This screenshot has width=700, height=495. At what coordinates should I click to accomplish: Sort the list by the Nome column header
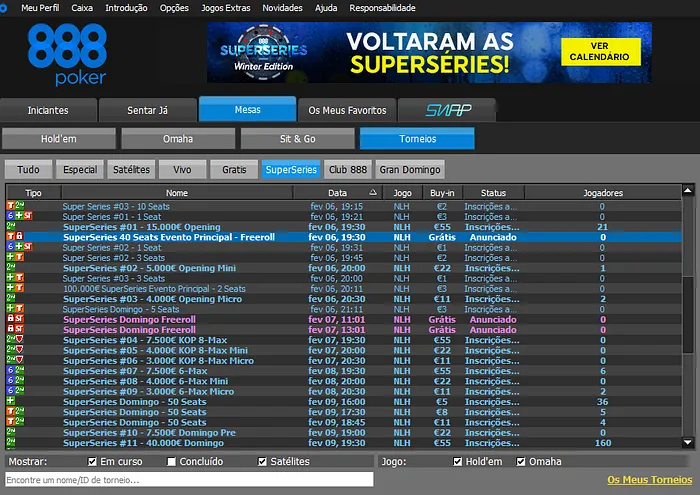click(x=177, y=193)
